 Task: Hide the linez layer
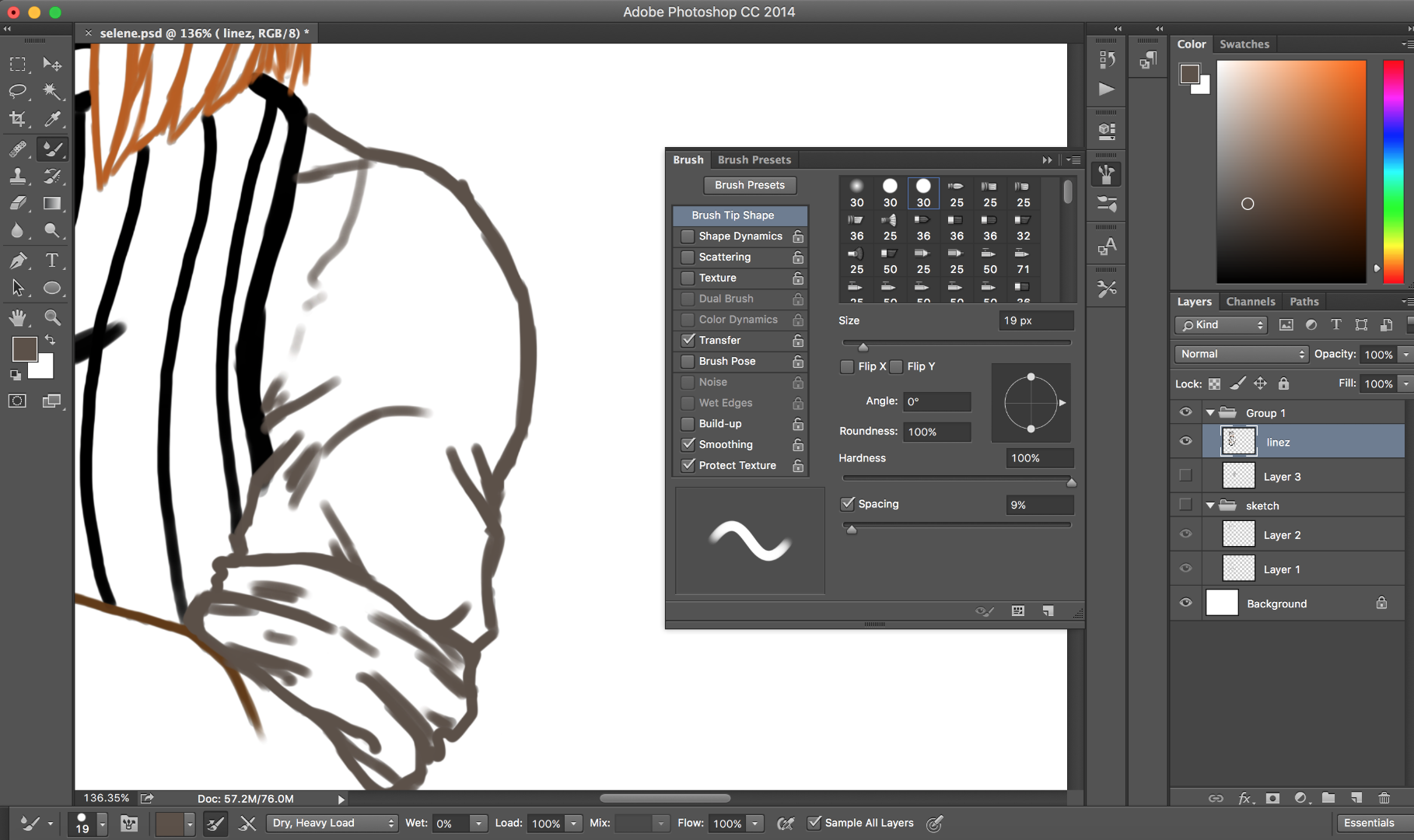[1185, 441]
